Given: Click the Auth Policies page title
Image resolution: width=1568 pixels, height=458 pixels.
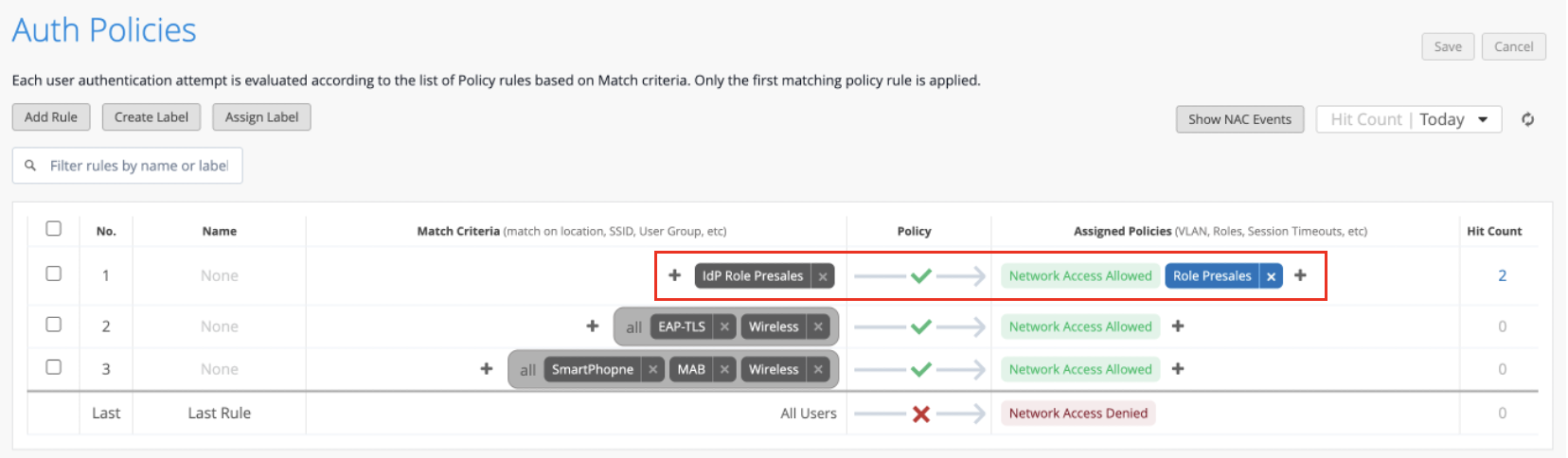Looking at the screenshot, I should (x=104, y=30).
